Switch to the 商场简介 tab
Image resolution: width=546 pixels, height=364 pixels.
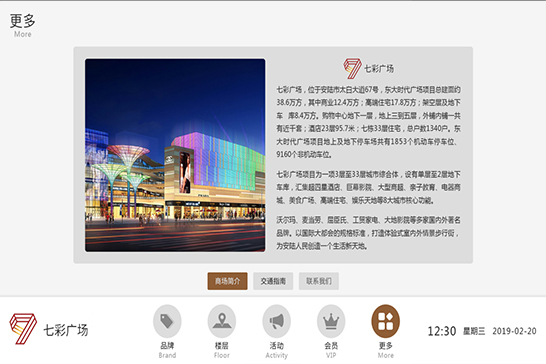(227, 281)
